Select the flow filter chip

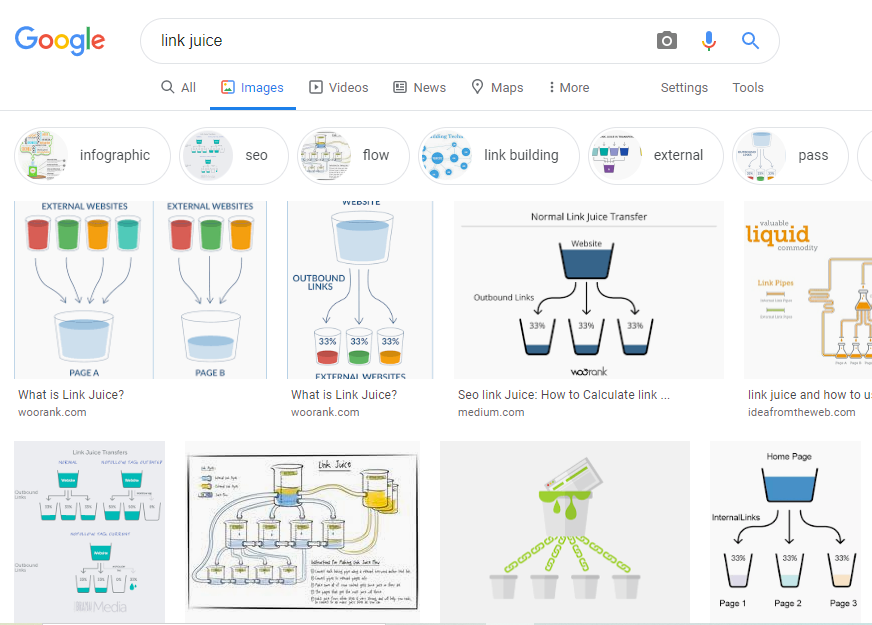(x=353, y=156)
